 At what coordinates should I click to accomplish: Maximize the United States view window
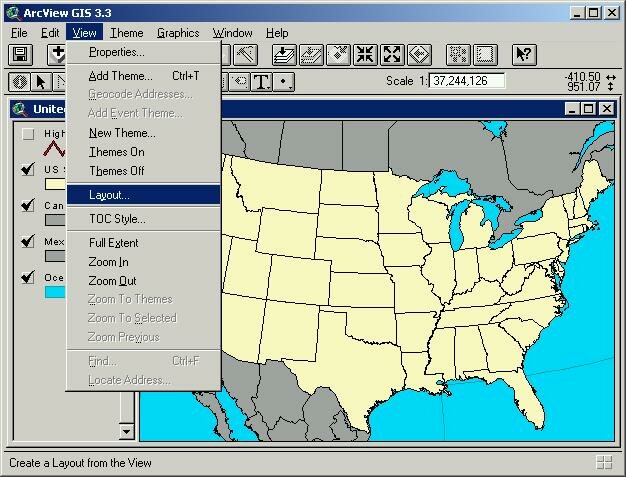[x=588, y=109]
